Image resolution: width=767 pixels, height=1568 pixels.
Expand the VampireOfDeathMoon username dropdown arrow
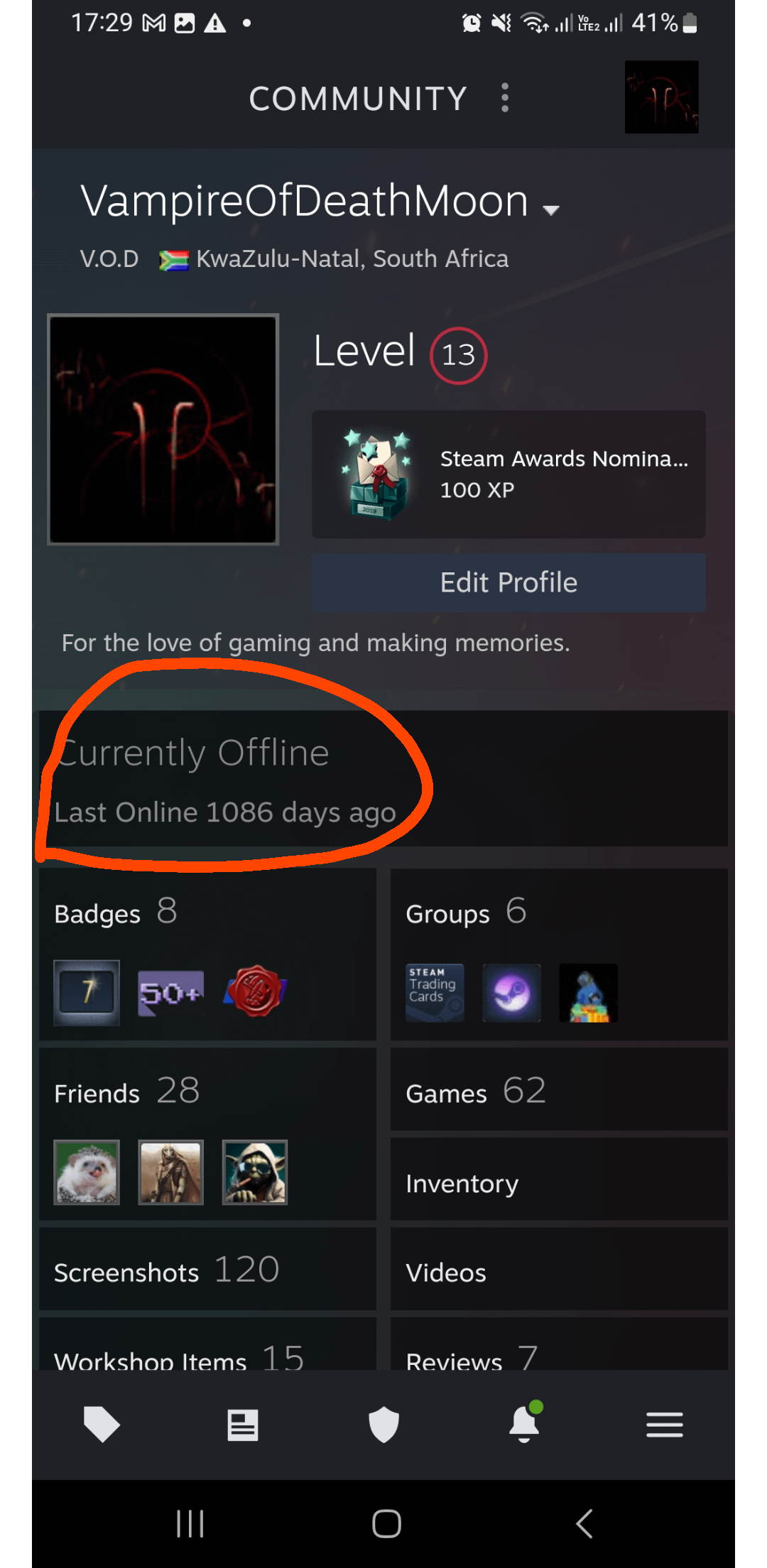(550, 209)
